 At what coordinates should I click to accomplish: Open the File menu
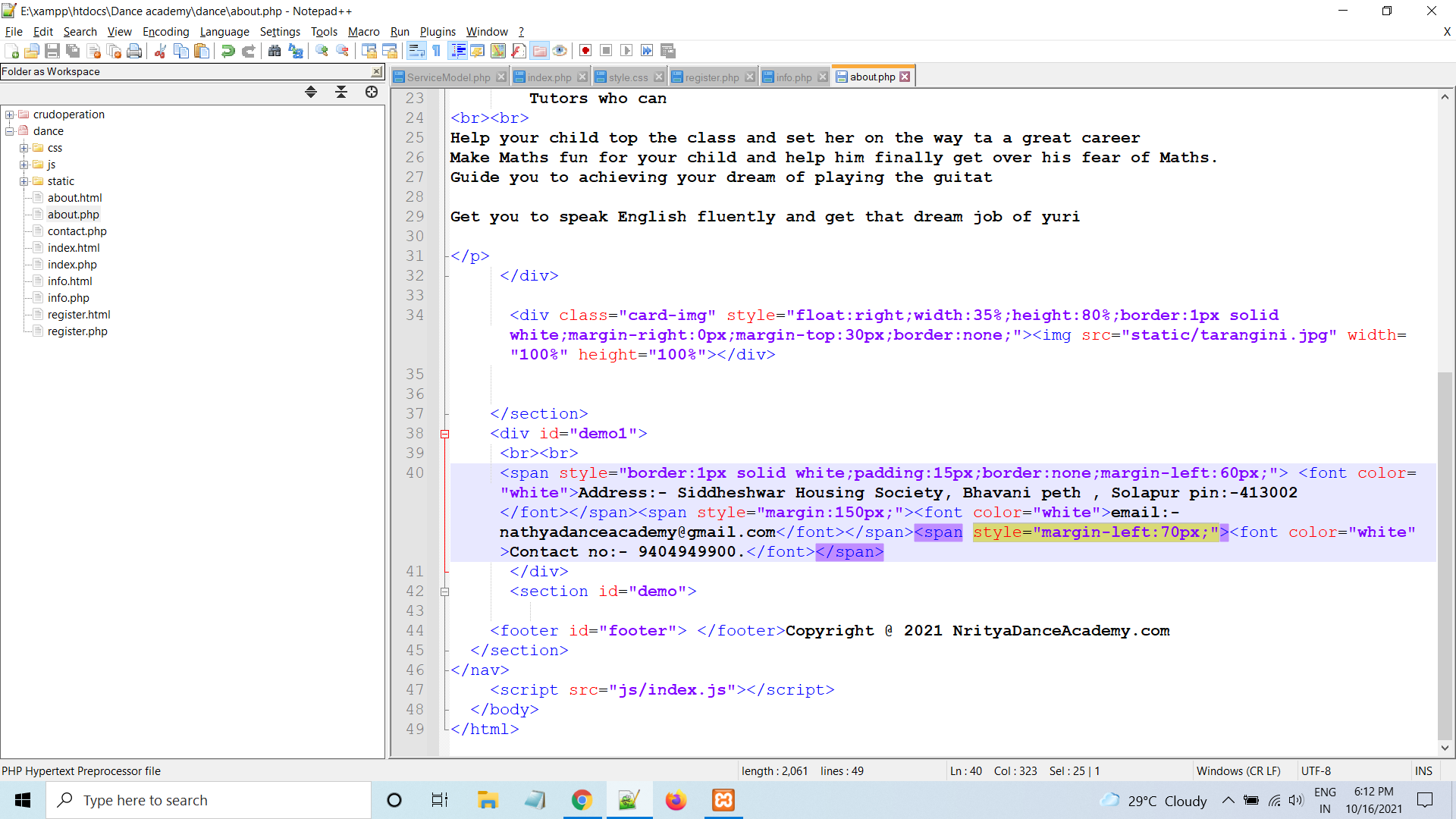tap(14, 31)
